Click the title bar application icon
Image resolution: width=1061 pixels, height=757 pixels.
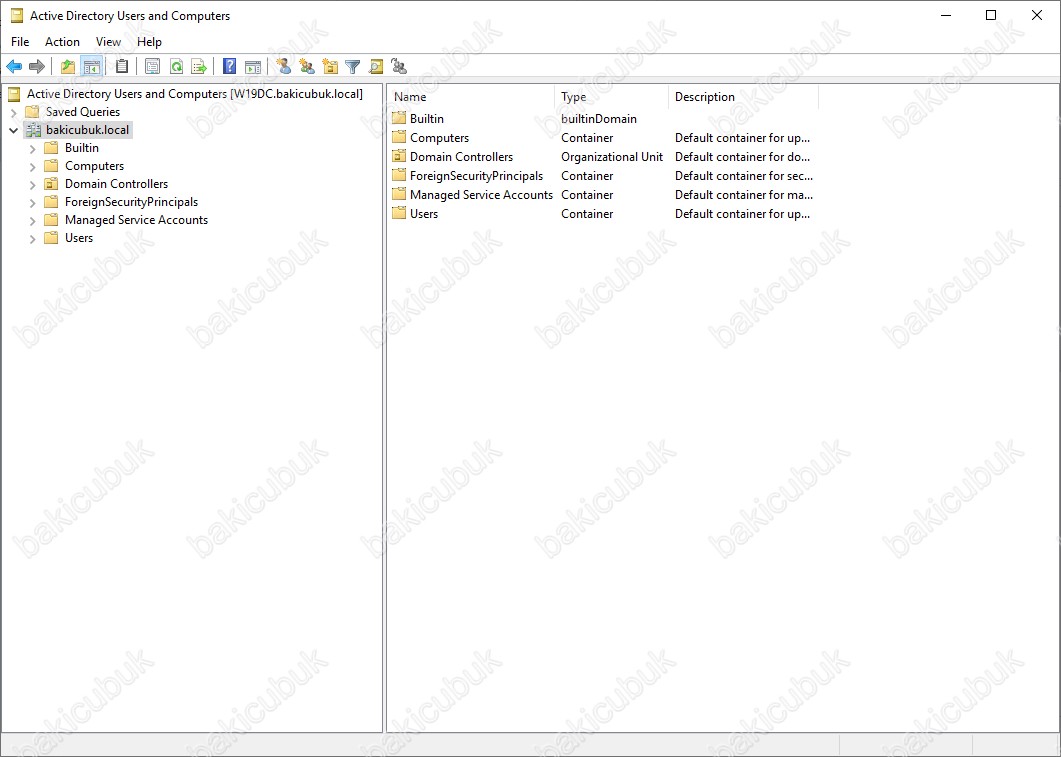(x=17, y=16)
